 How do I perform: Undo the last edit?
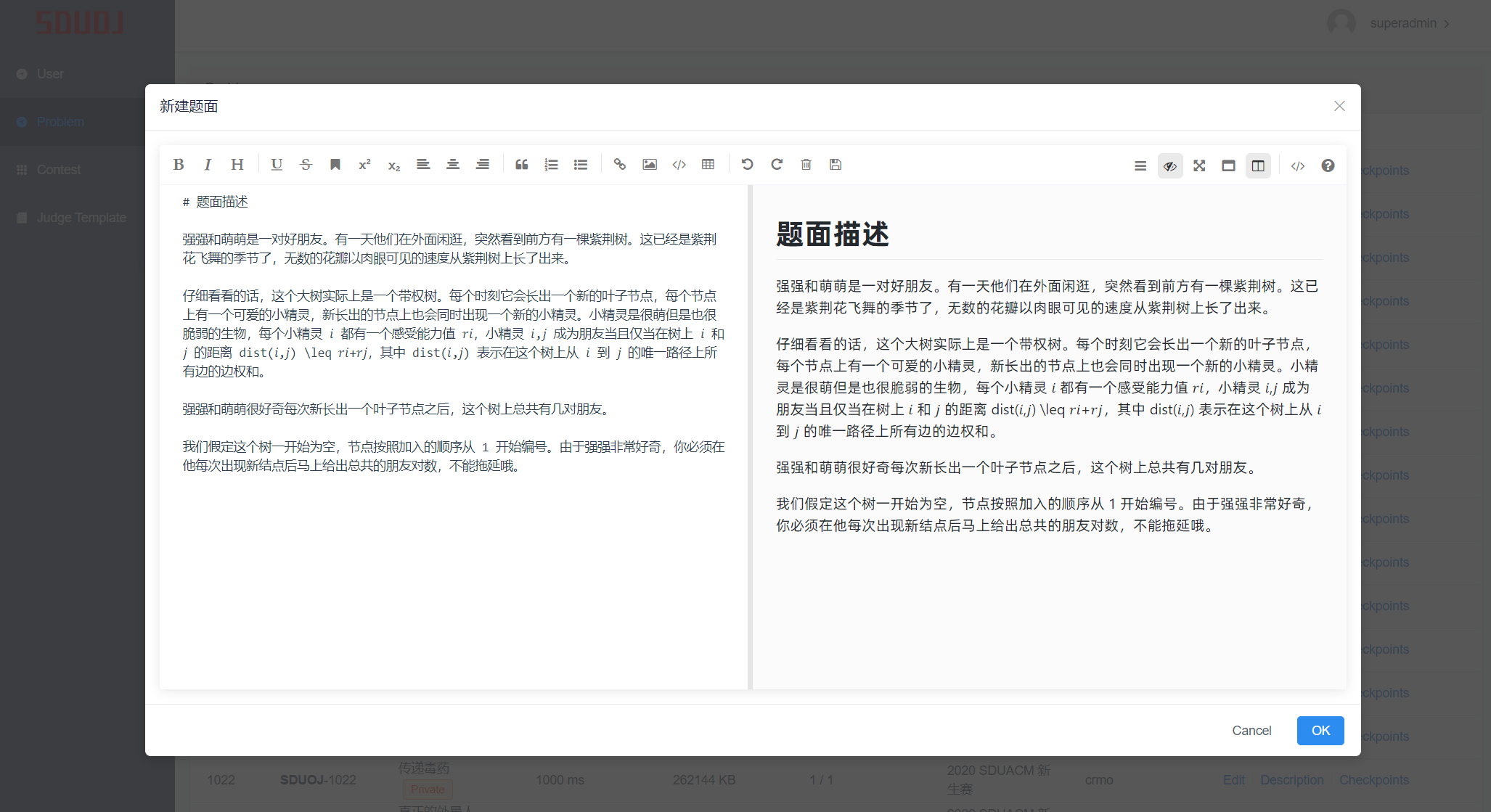coord(747,165)
